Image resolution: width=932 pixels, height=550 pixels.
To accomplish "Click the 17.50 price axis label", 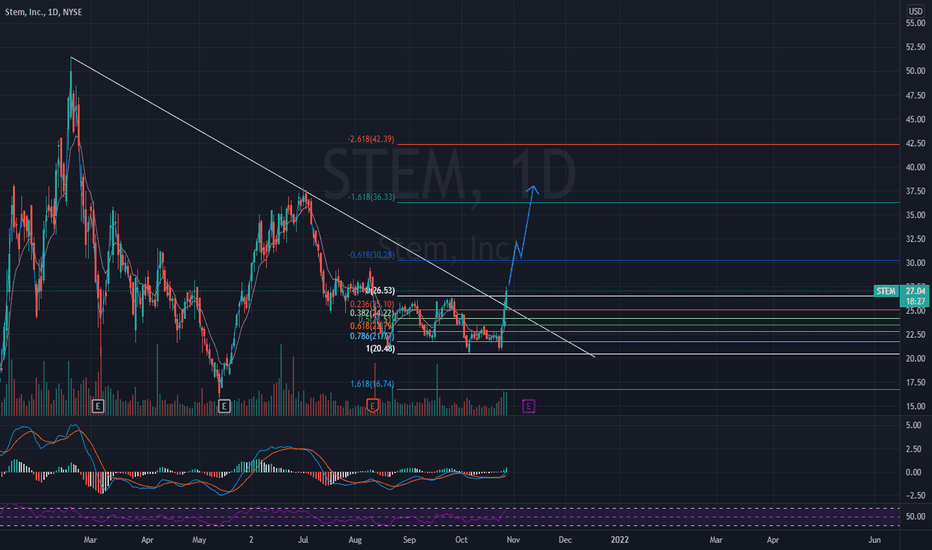I will pos(915,382).
